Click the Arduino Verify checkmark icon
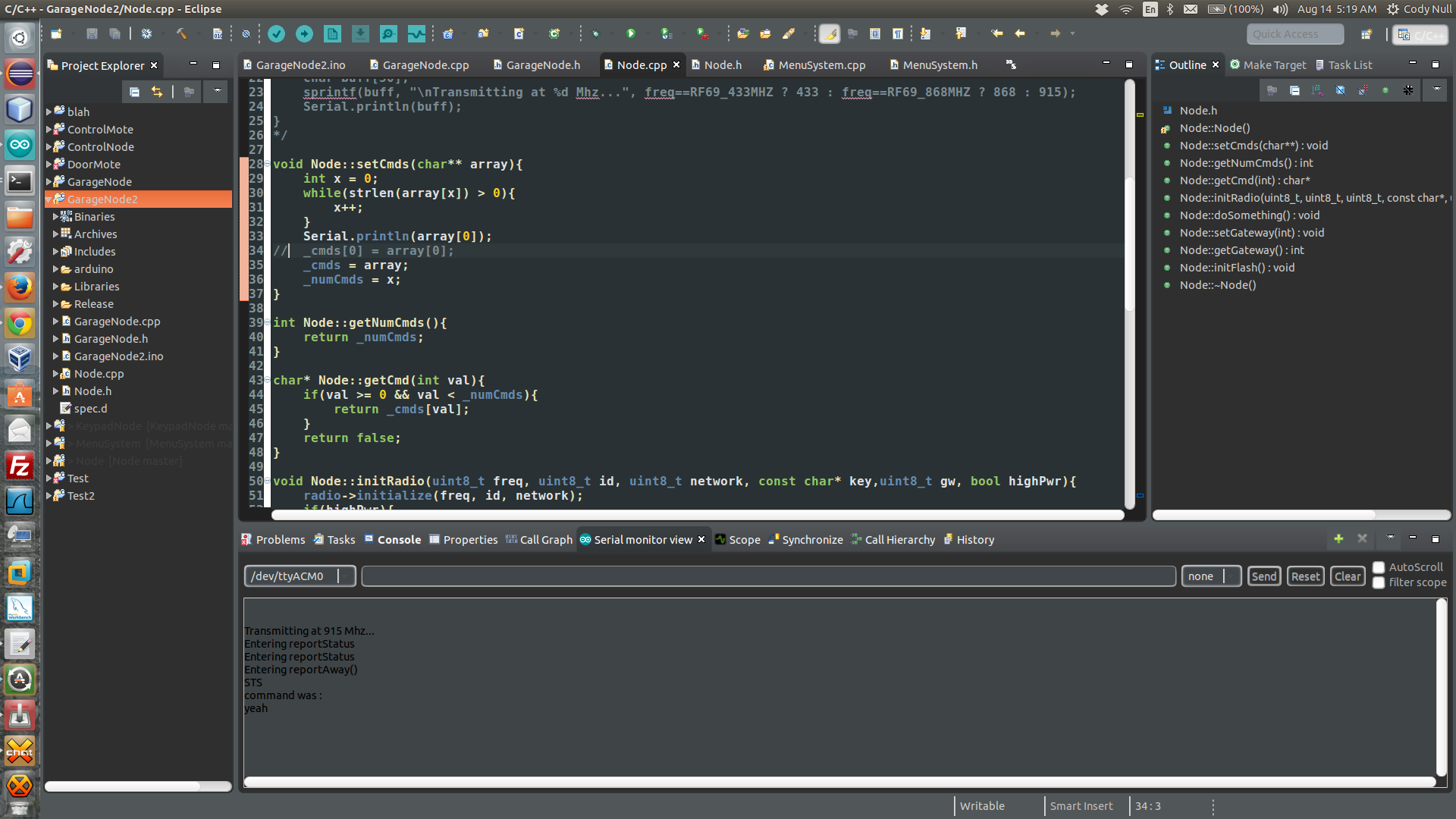Viewport: 1456px width, 819px height. coord(277,34)
